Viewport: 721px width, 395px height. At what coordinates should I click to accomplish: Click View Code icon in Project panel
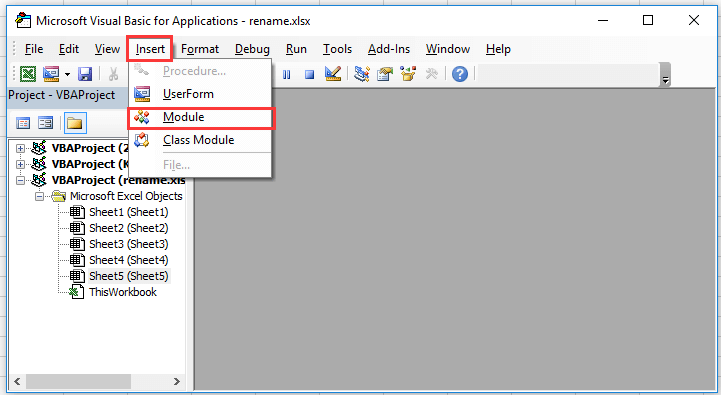tap(23, 123)
